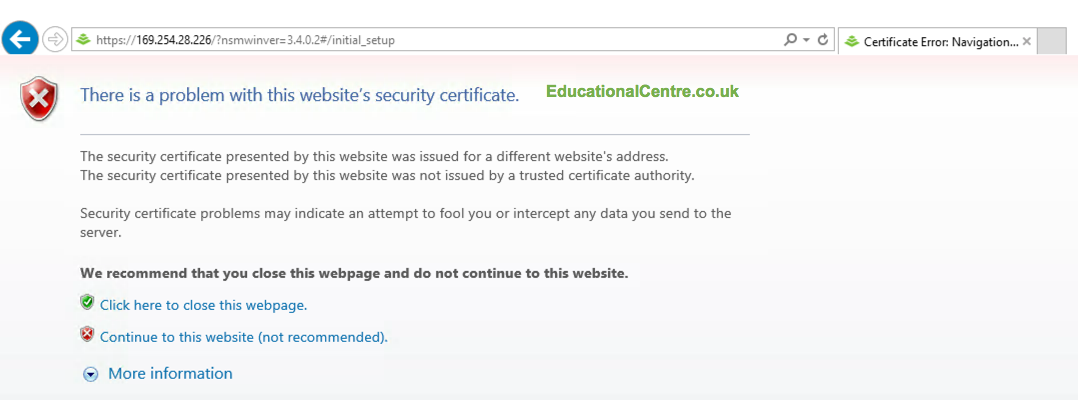Click the small red shield beside Continue link

tap(87, 335)
